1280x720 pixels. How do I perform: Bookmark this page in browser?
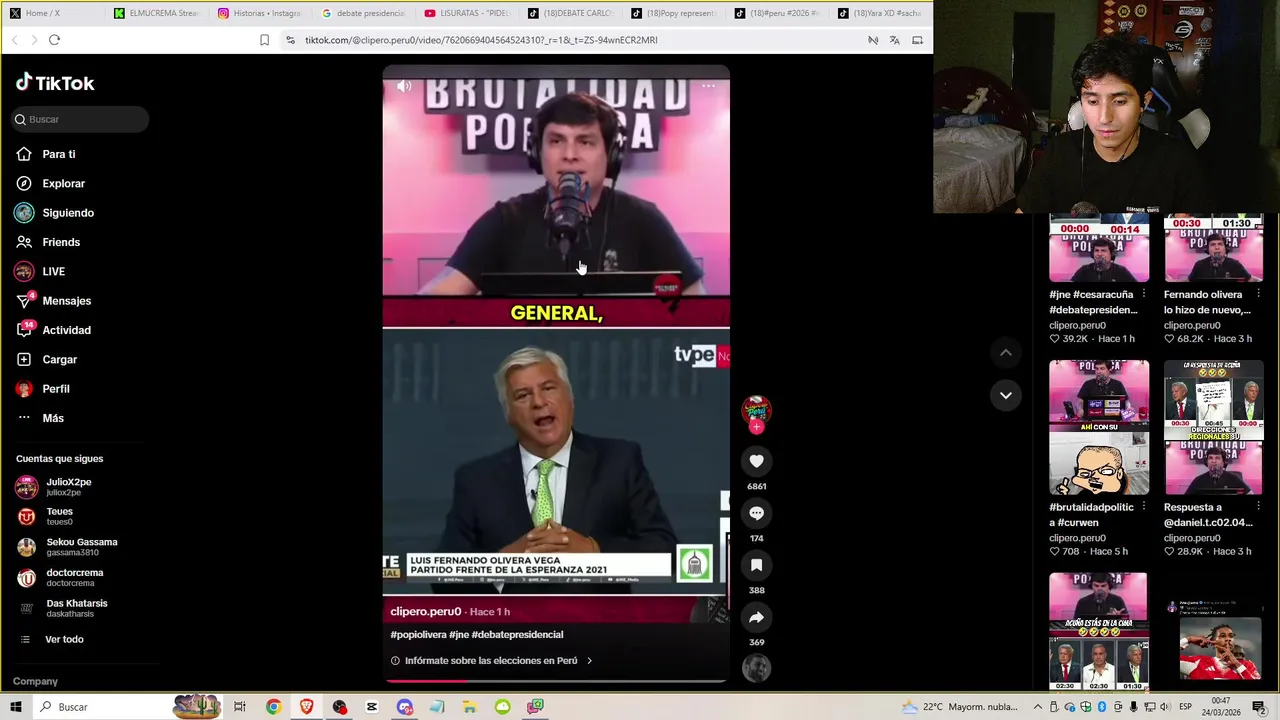pyautogui.click(x=264, y=40)
